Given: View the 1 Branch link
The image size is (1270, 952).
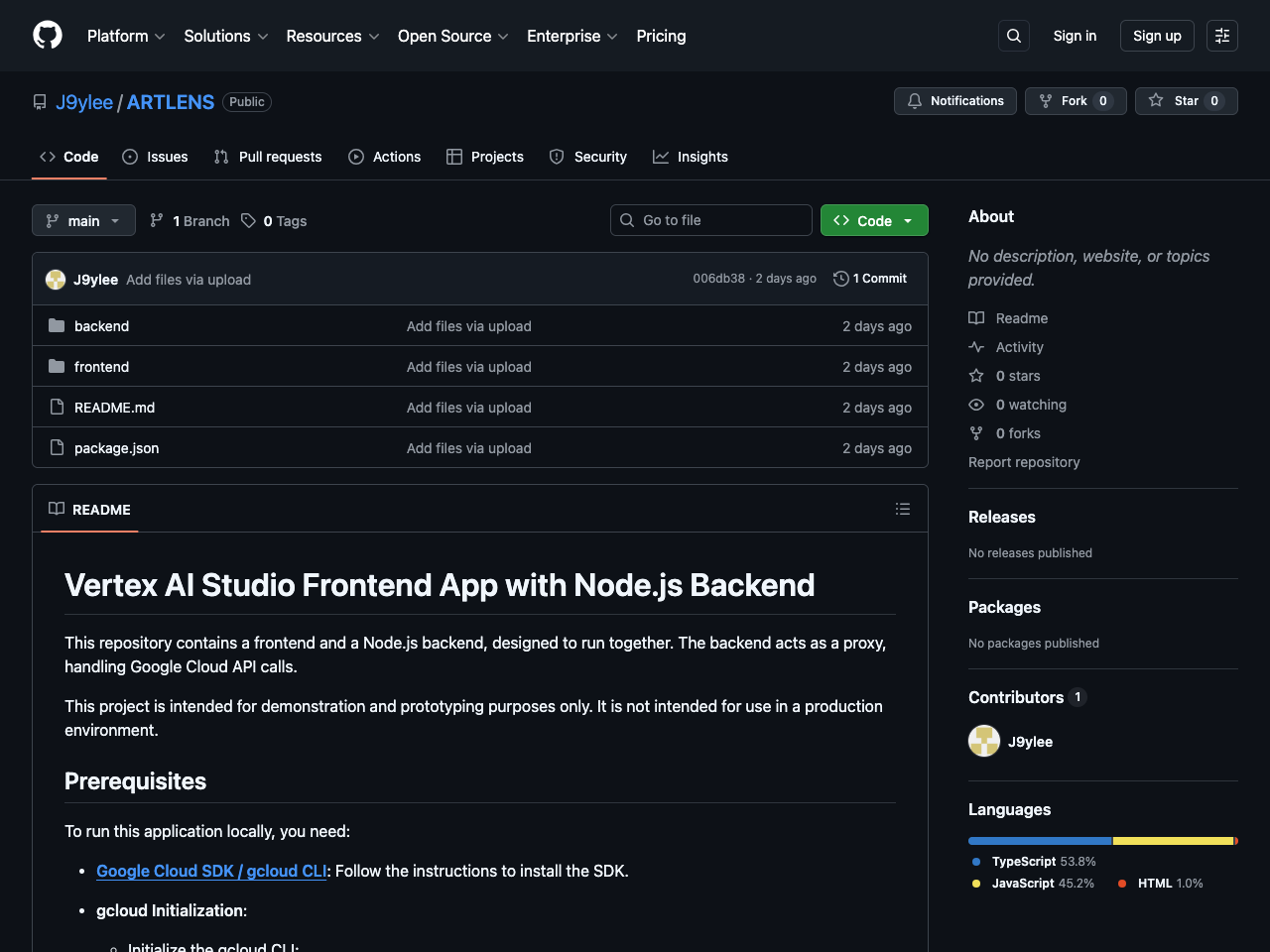Looking at the screenshot, I should click(x=190, y=221).
